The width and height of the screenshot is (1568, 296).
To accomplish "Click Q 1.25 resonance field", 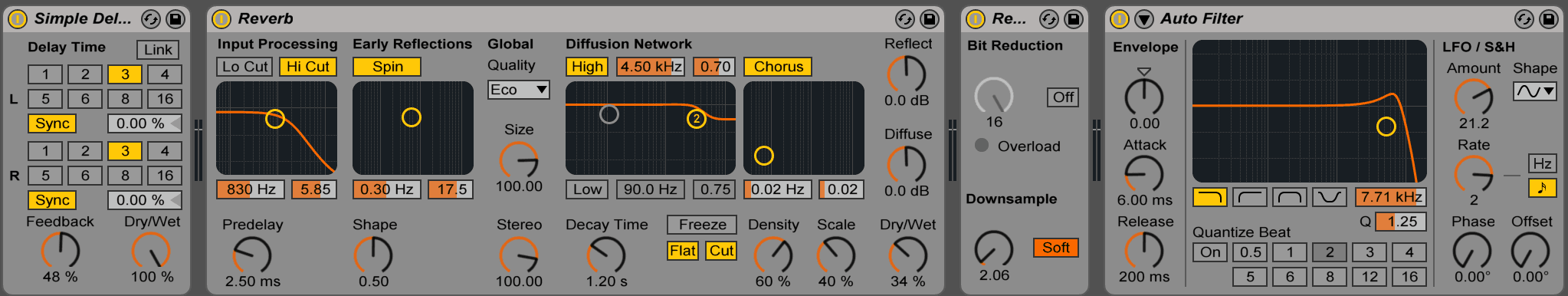I will [1401, 222].
